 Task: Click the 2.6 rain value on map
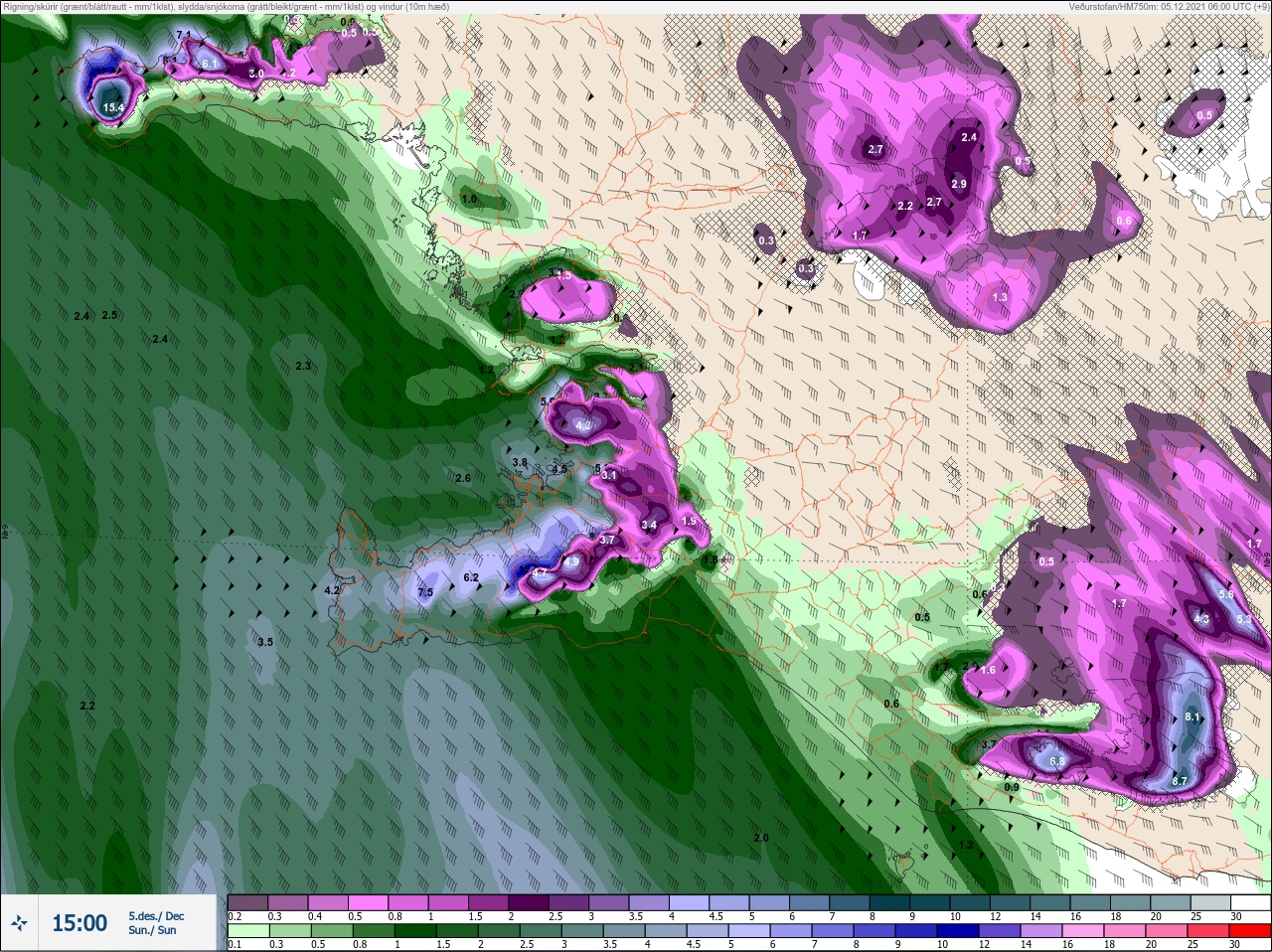[x=462, y=478]
